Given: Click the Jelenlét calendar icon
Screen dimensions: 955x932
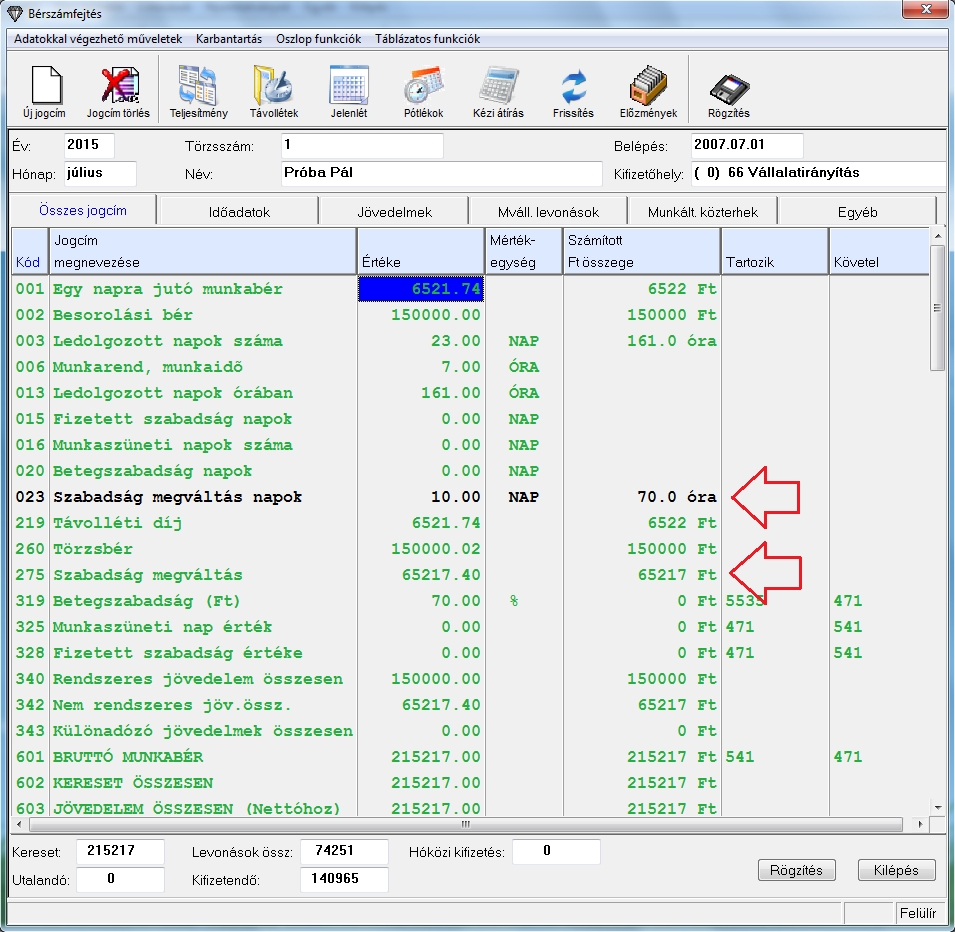Looking at the screenshot, I should [x=349, y=86].
